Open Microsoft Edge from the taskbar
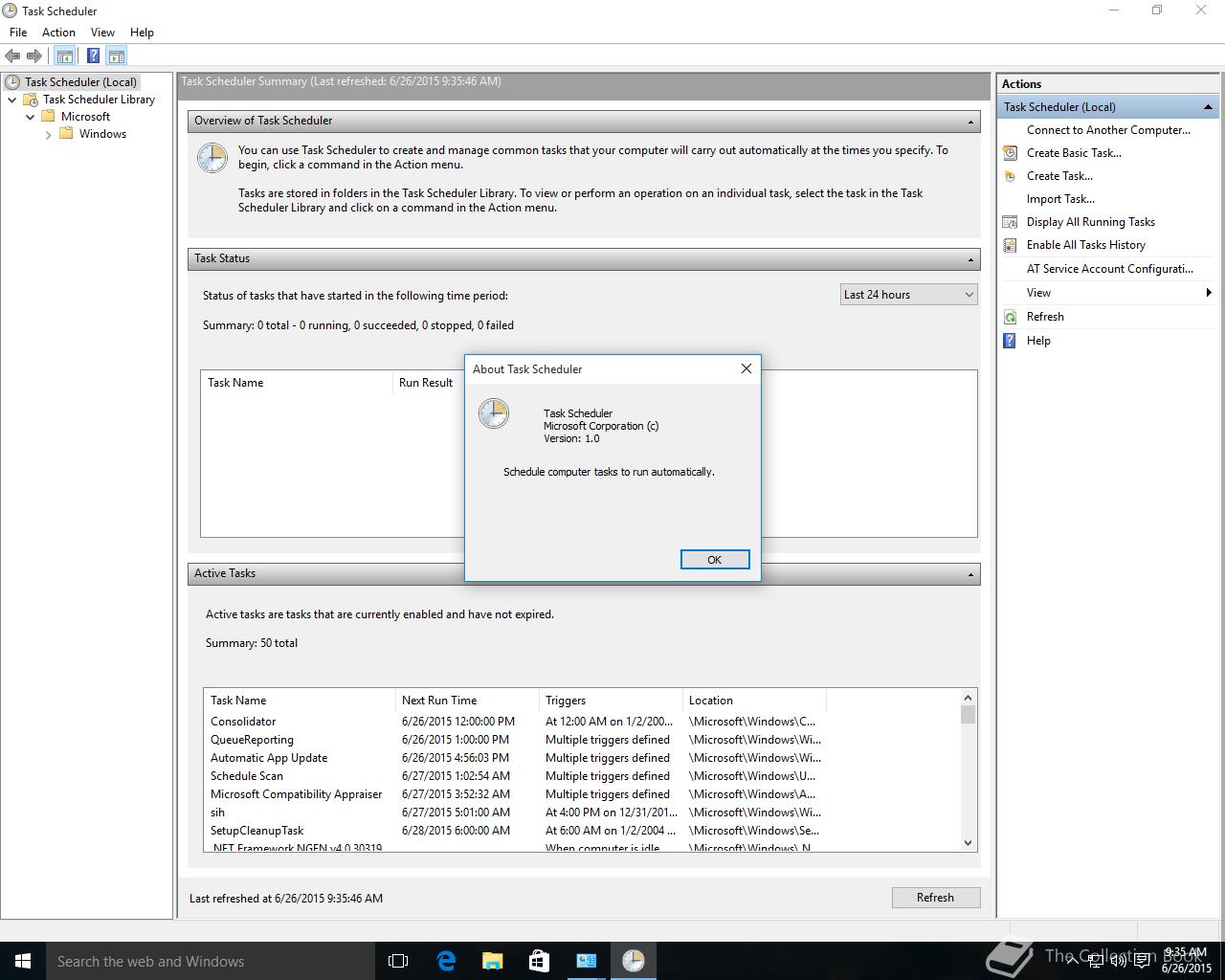 click(x=446, y=961)
